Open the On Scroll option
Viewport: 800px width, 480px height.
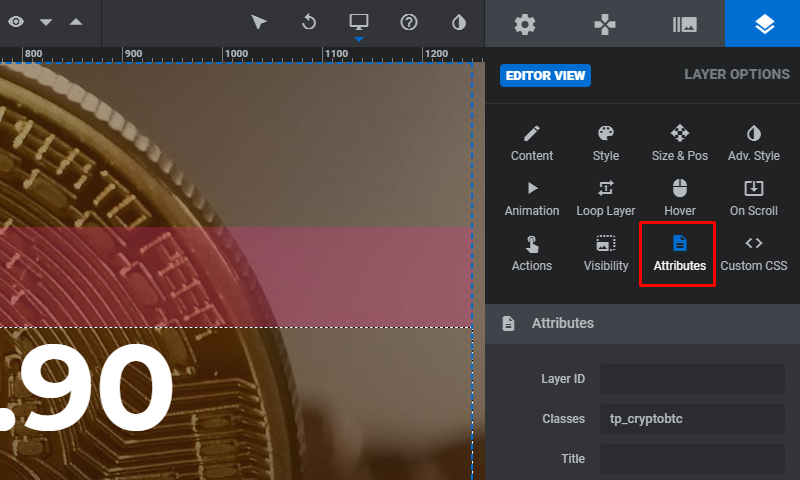754,198
